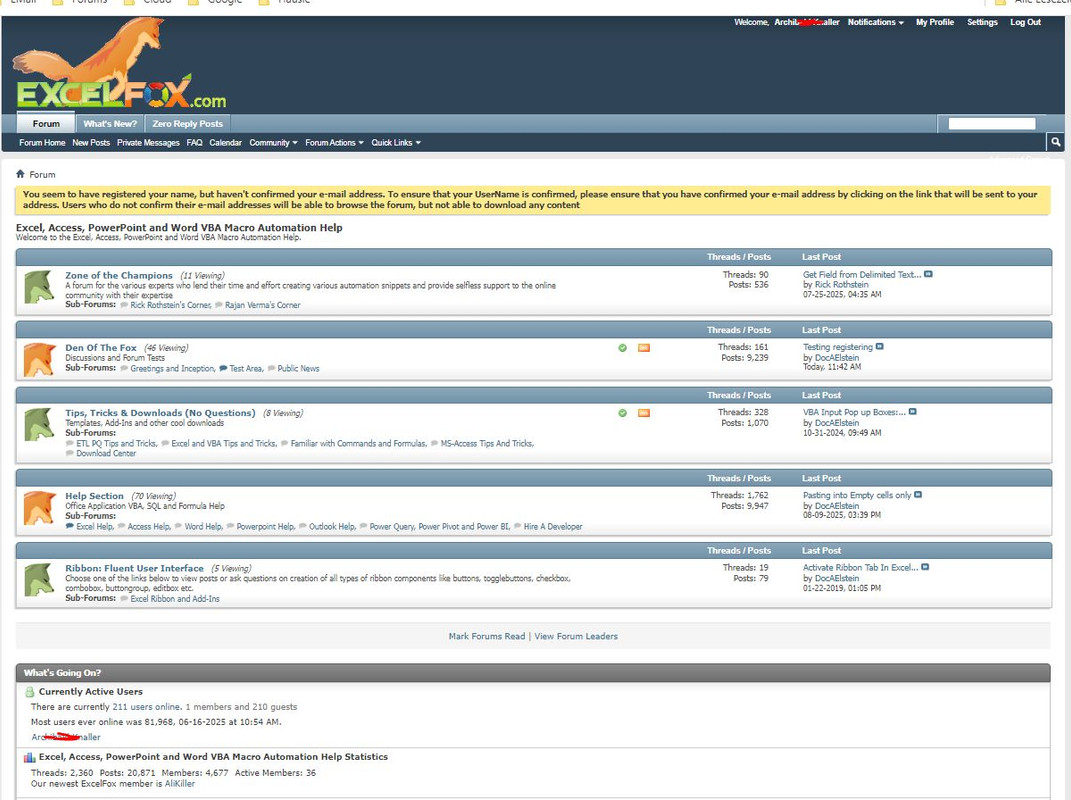Open the Test Area sub-forum

[x=246, y=368]
